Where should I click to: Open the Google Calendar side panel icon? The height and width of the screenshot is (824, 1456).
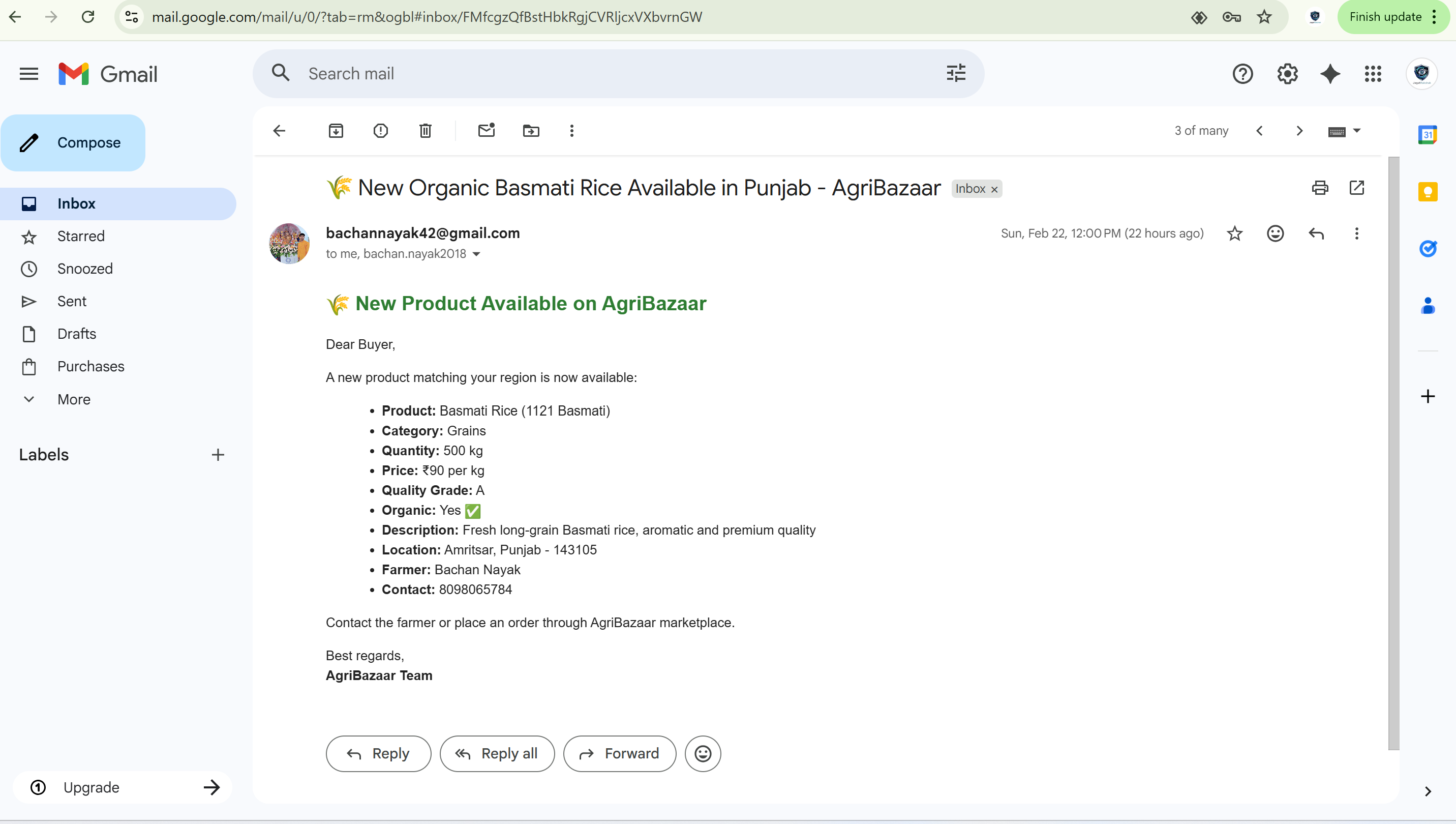[x=1427, y=135]
